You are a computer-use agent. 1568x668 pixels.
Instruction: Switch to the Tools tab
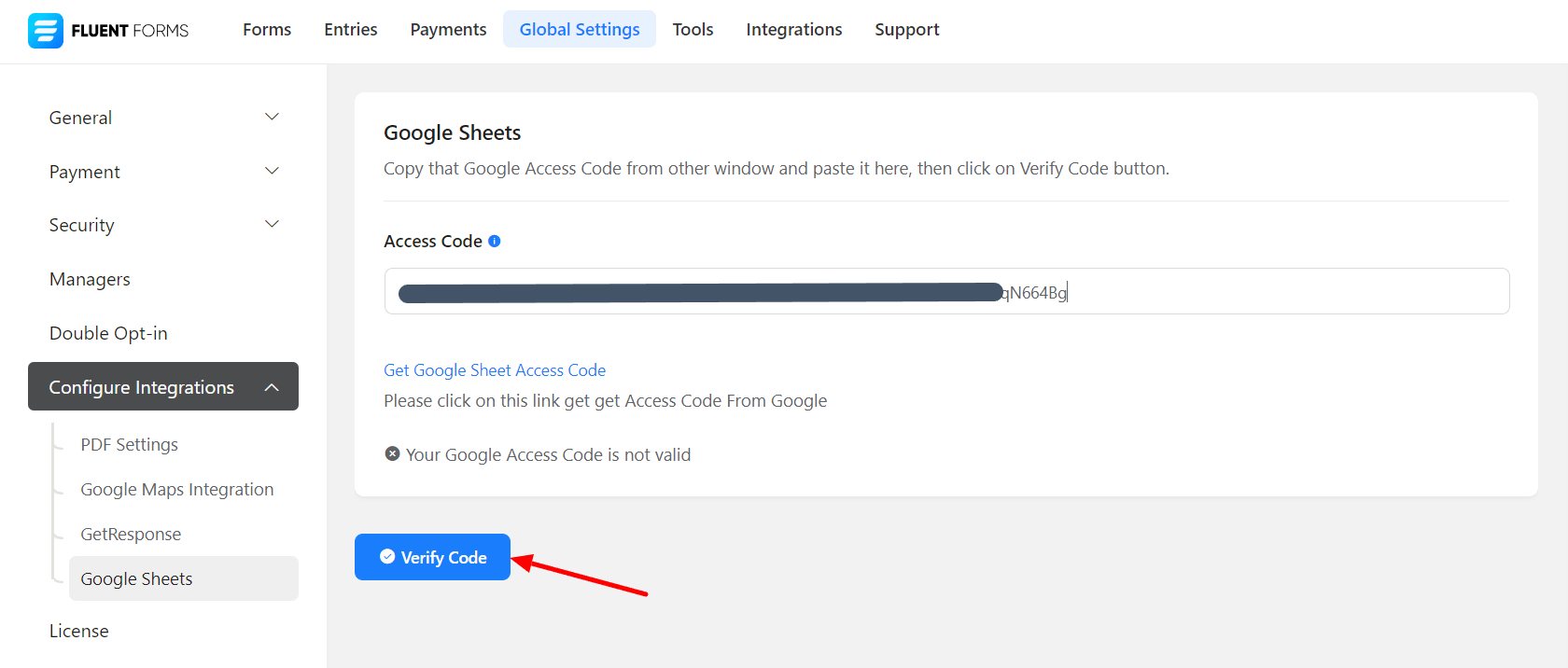(693, 30)
